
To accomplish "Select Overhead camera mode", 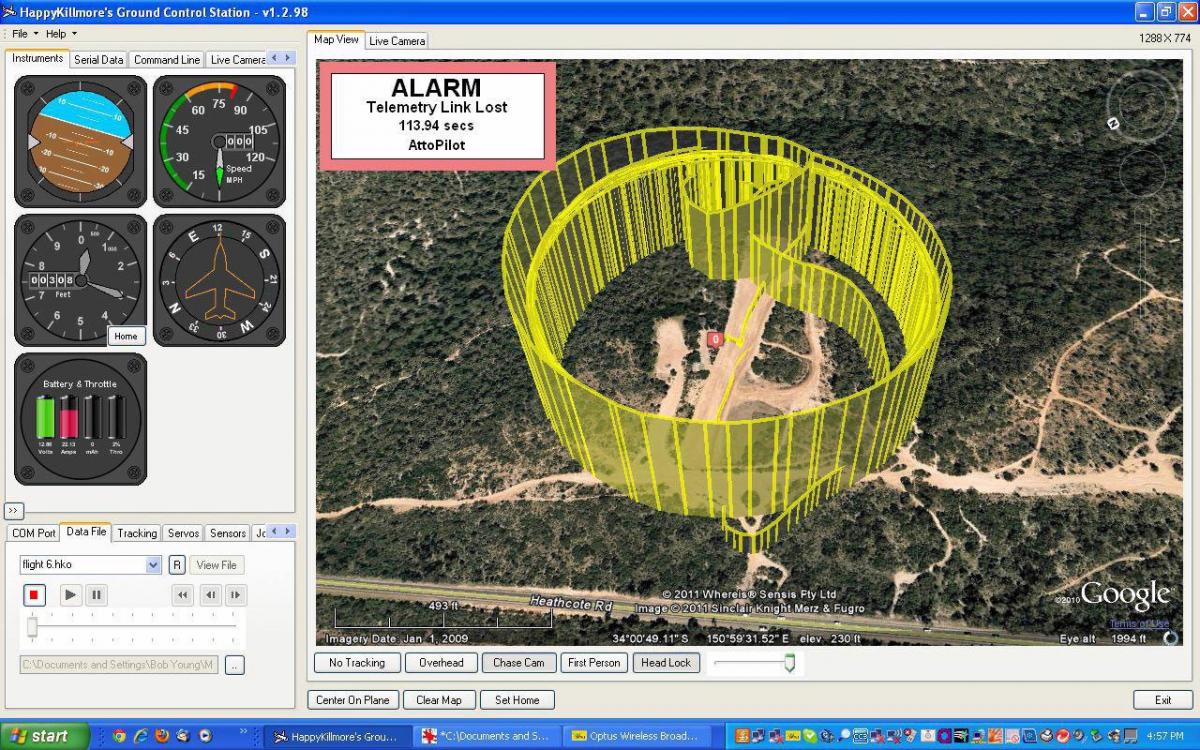I will (x=441, y=662).
